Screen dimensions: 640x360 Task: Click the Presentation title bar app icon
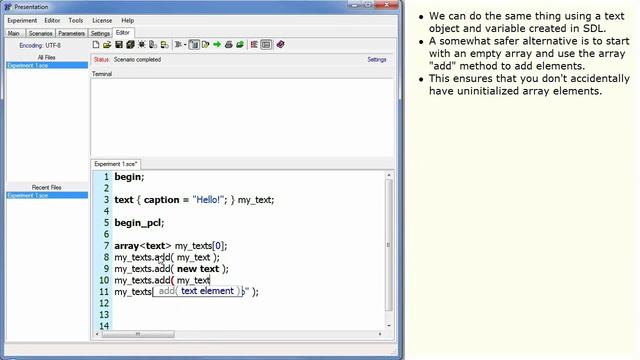tap(8, 7)
